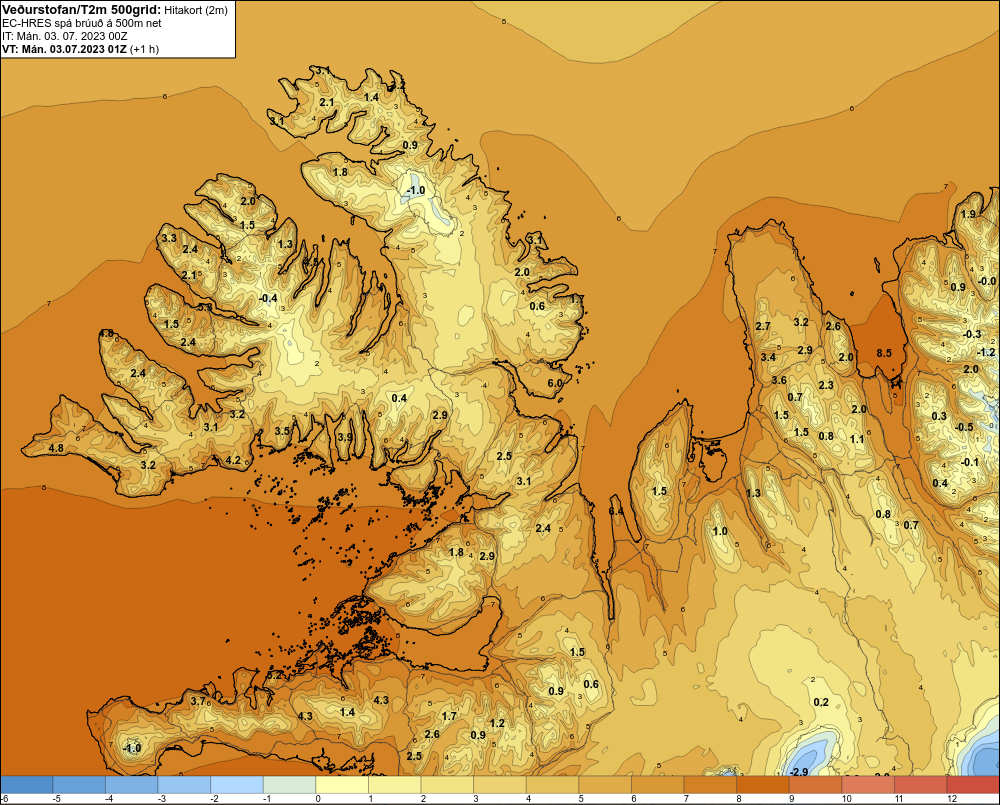Click the -2.9 temperature label near the glacier
This screenshot has height=805, width=1000.
click(798, 772)
